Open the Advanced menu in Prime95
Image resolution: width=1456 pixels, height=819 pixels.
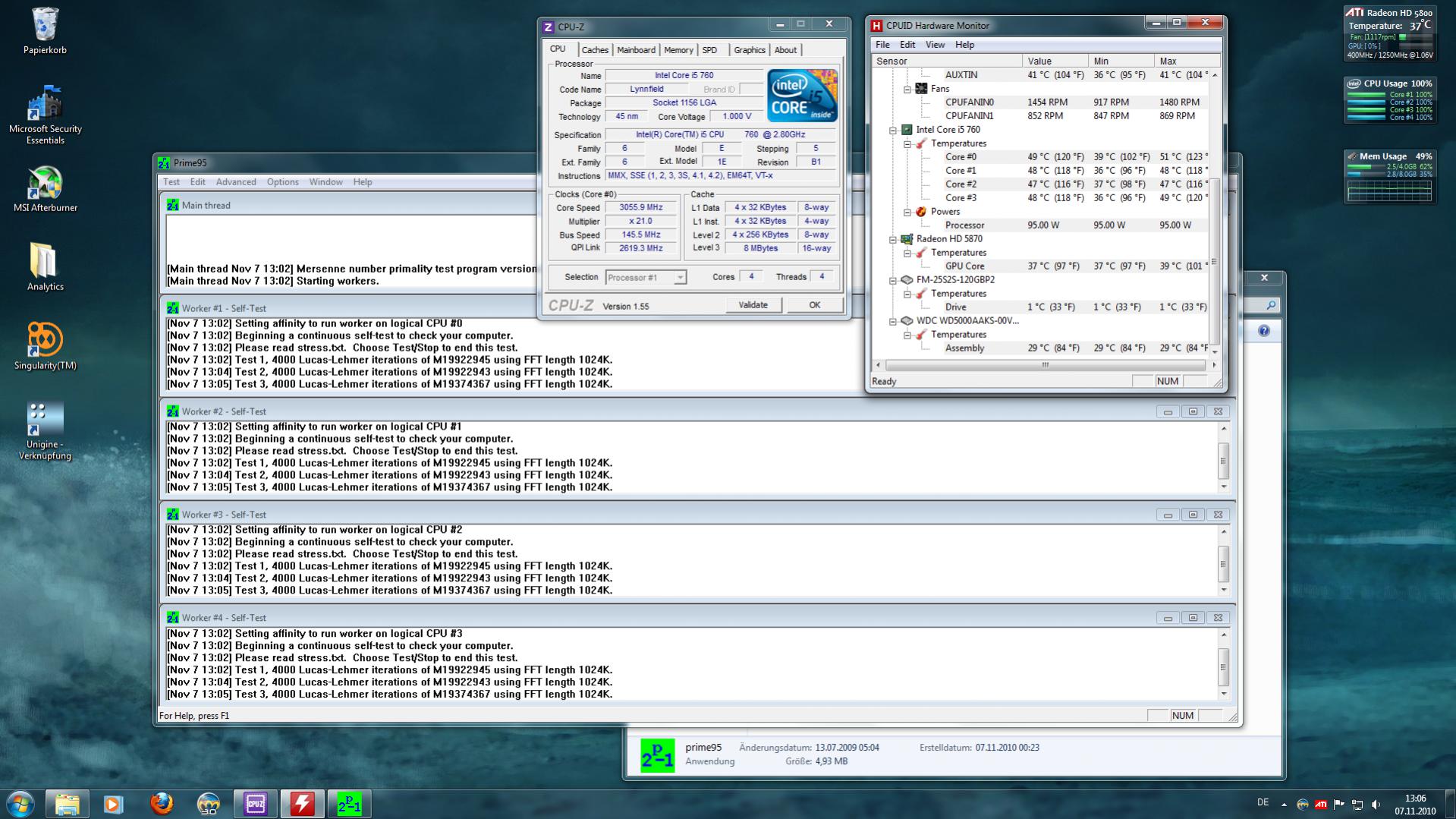pyautogui.click(x=236, y=182)
